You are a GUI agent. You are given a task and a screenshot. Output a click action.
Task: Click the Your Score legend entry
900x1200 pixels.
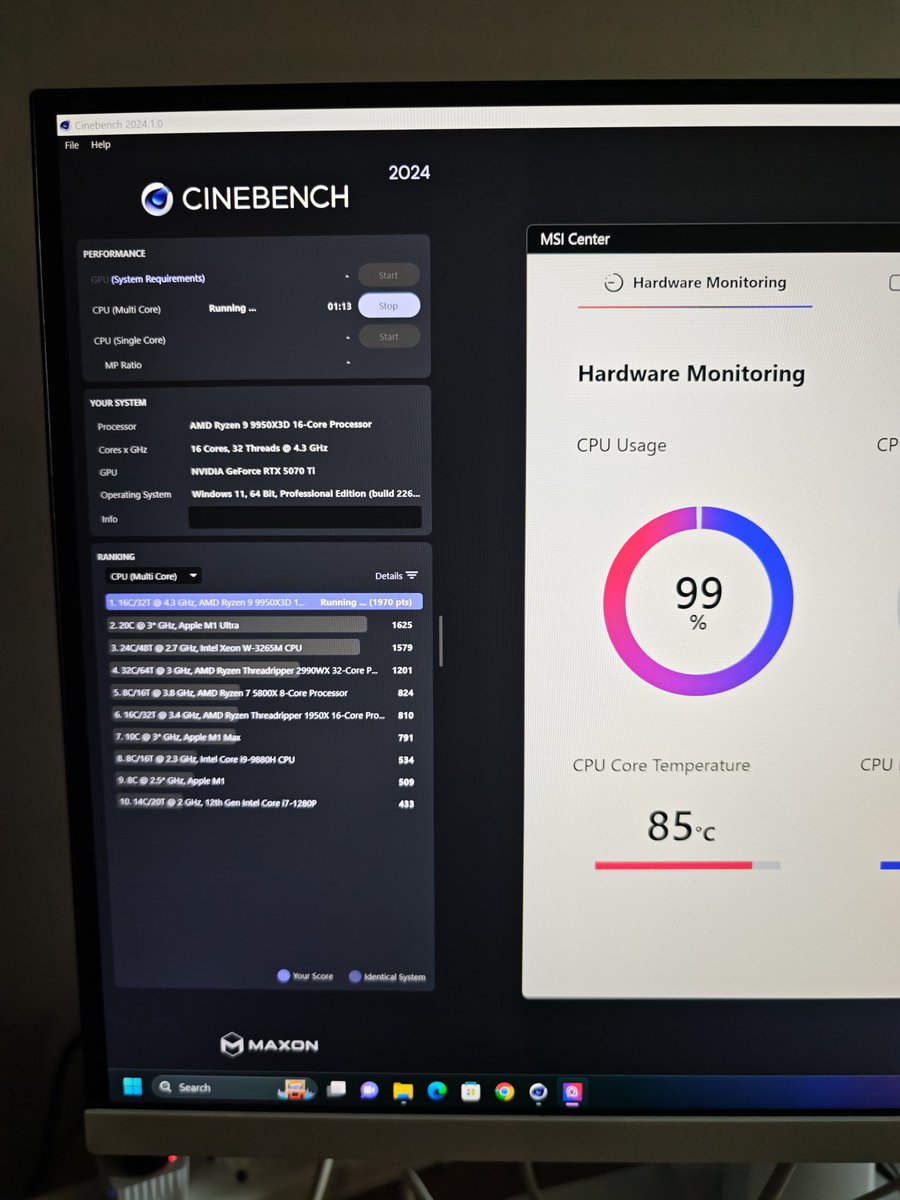[x=305, y=976]
